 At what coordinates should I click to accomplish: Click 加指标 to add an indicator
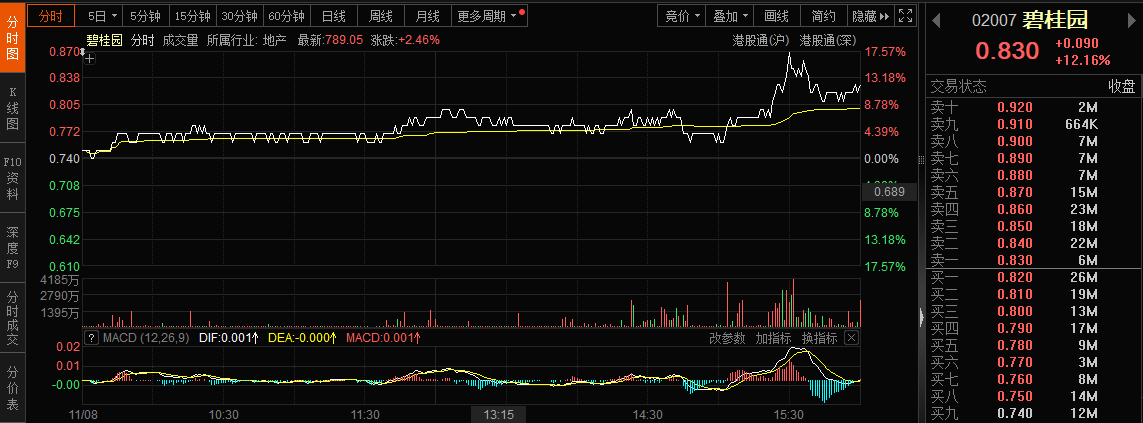click(773, 338)
